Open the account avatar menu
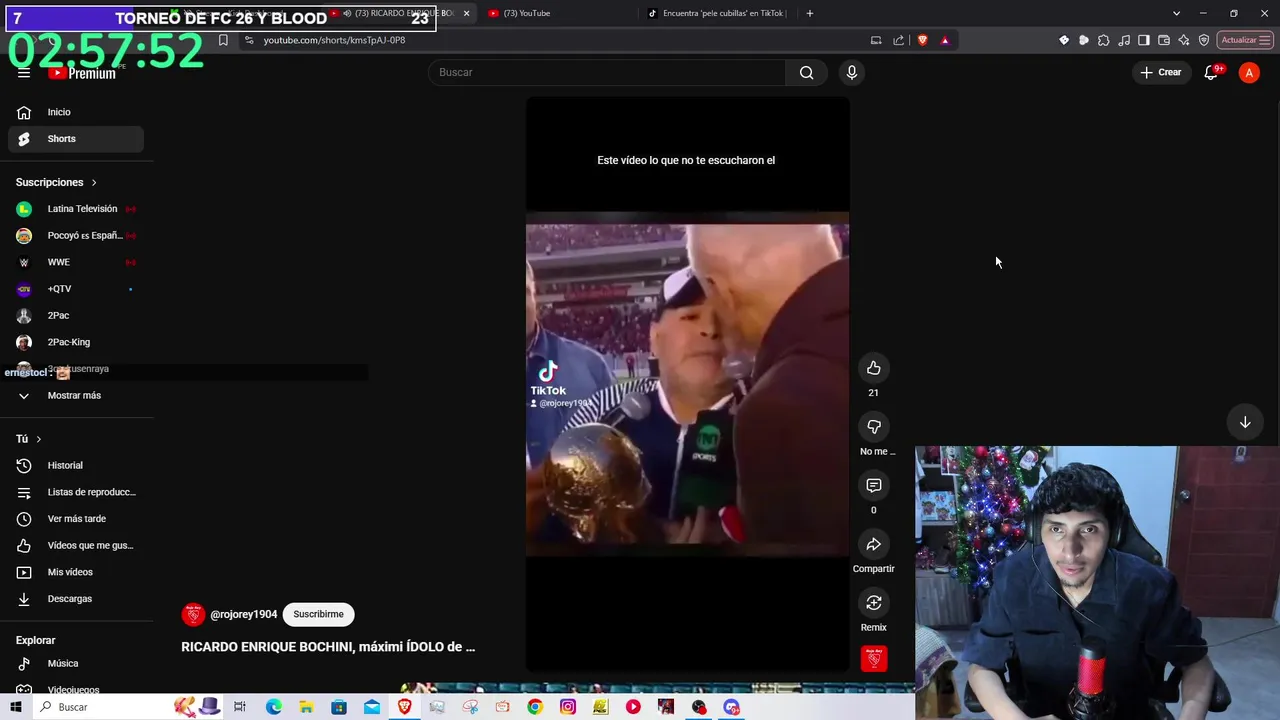Screen dimensions: 1280x720 pos(1249,72)
